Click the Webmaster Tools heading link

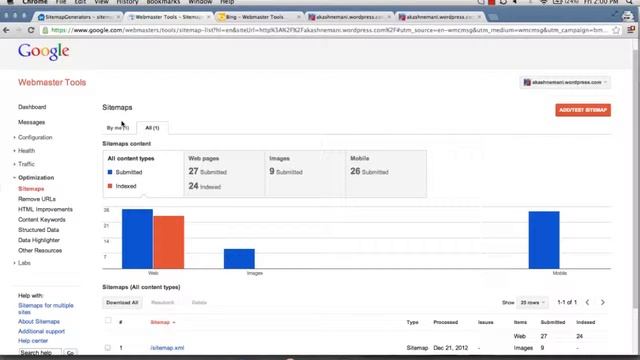click(x=52, y=82)
